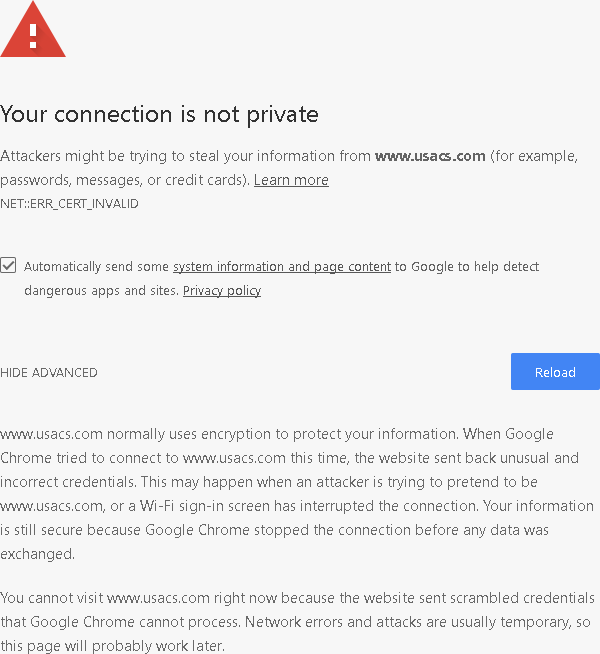Click the bold www.usacs.com domain name
This screenshot has width=600, height=654.
430,156
